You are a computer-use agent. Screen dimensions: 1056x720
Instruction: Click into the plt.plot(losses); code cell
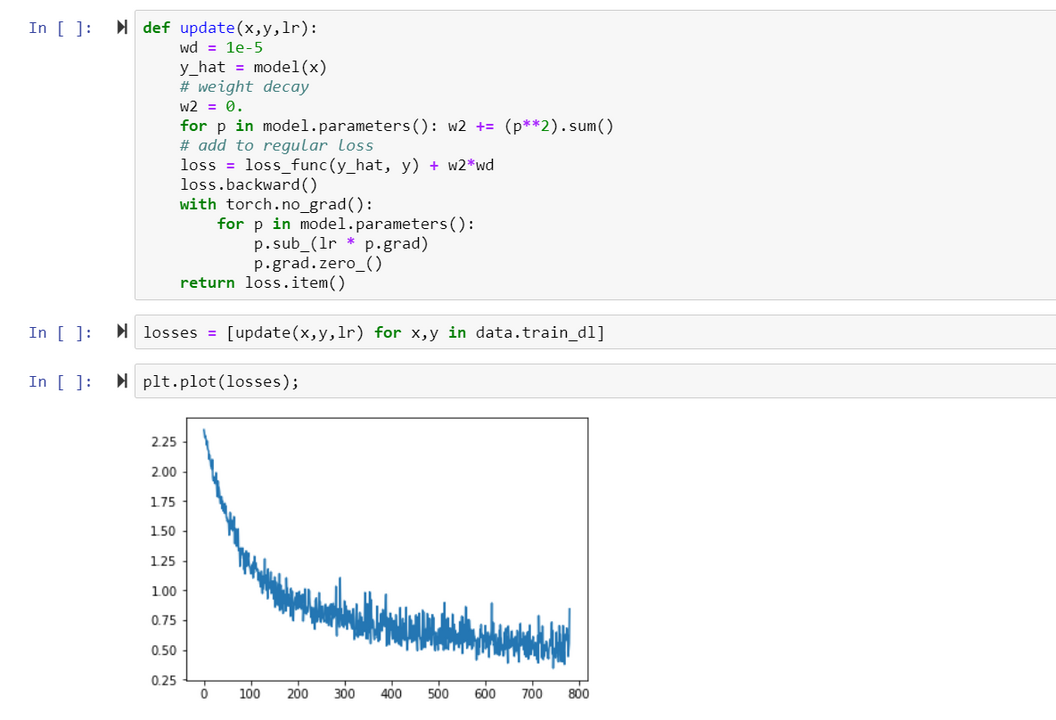(221, 381)
